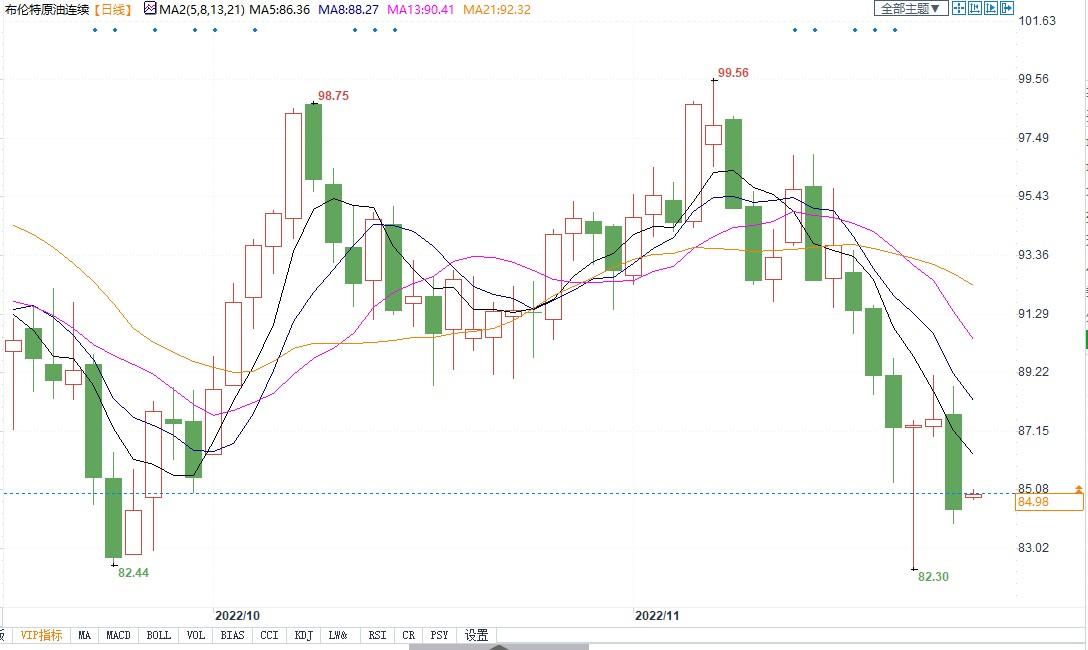Viewport: 1088px width, 650px height.
Task: Select the MA indicator tab
Action: (x=85, y=635)
